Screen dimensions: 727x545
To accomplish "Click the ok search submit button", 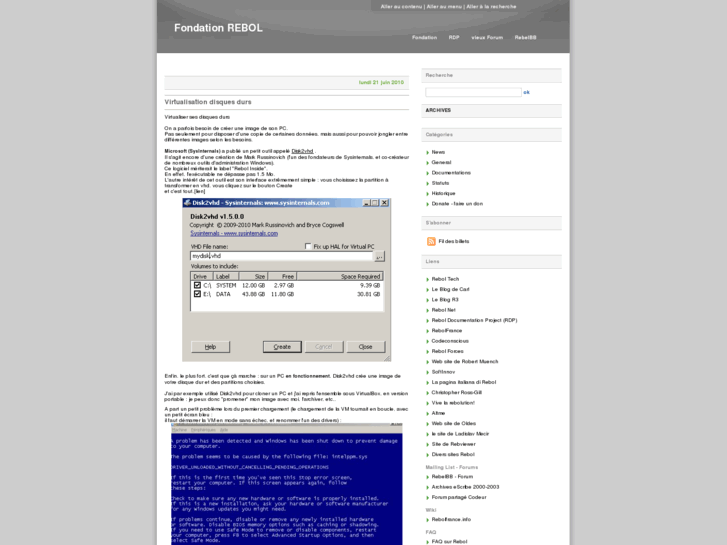I will click(x=527, y=92).
